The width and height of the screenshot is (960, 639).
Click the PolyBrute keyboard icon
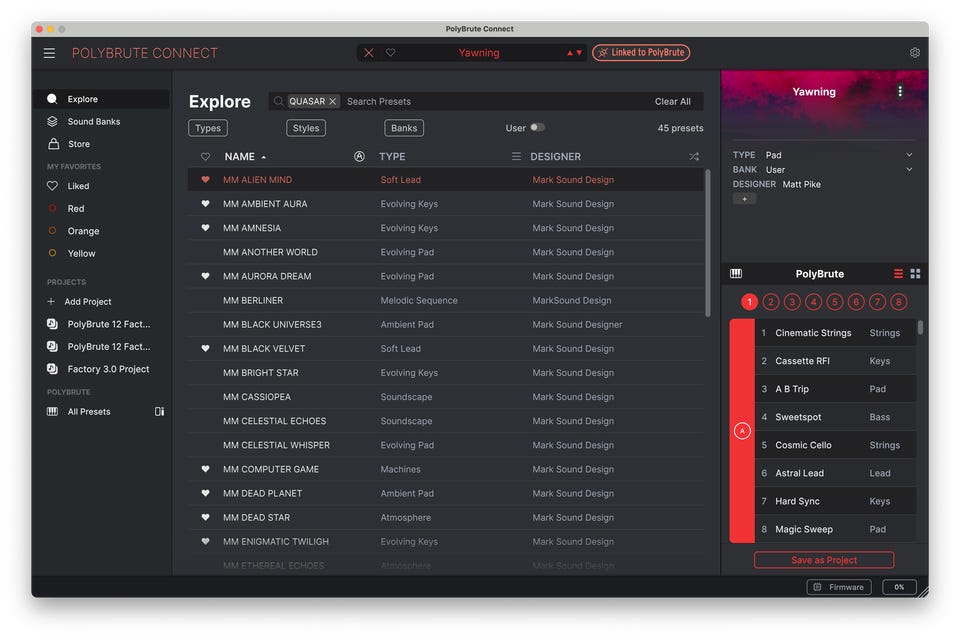[x=736, y=274]
